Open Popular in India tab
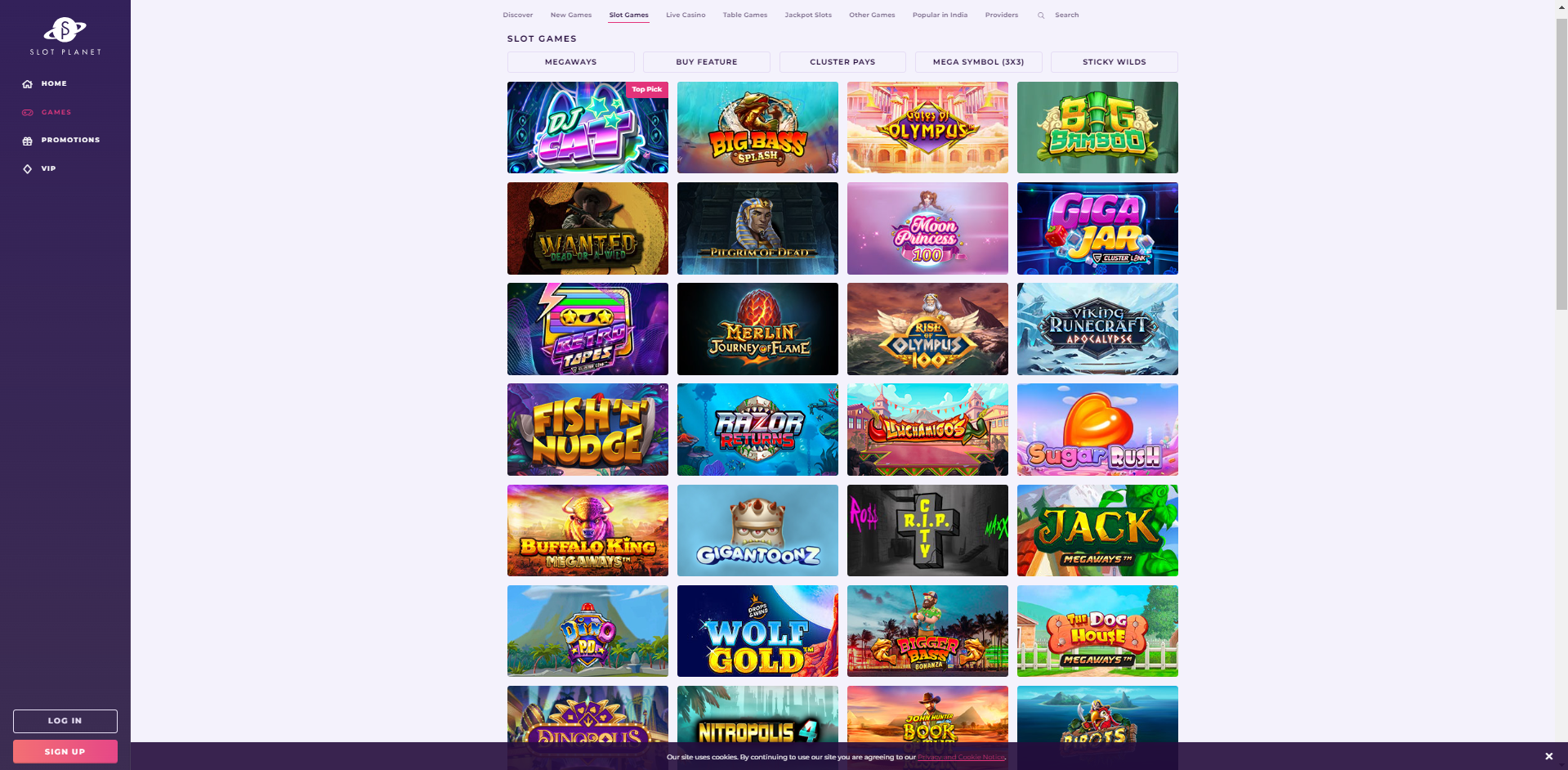Image resolution: width=1568 pixels, height=770 pixels. click(940, 16)
